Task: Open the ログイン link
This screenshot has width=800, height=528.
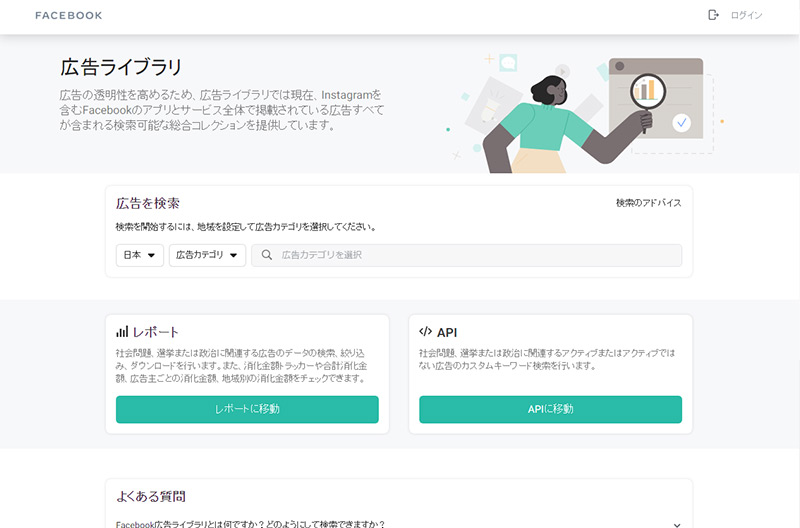Action: pos(746,15)
